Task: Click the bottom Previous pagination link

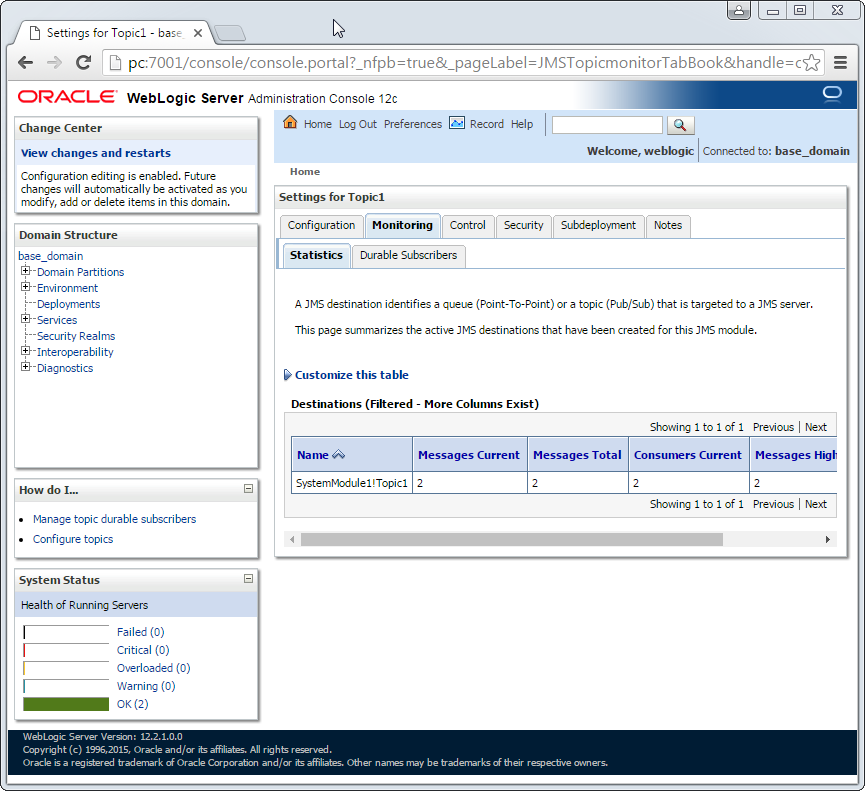Action: [773, 504]
